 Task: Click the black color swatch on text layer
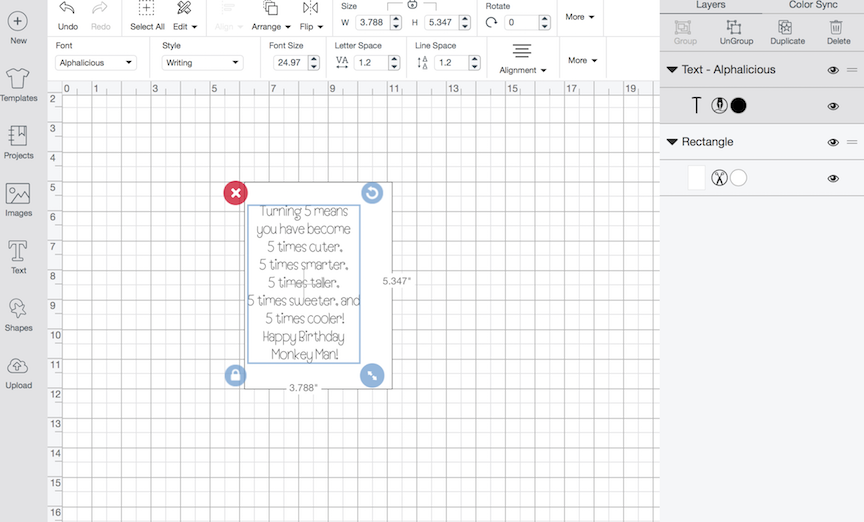739,105
